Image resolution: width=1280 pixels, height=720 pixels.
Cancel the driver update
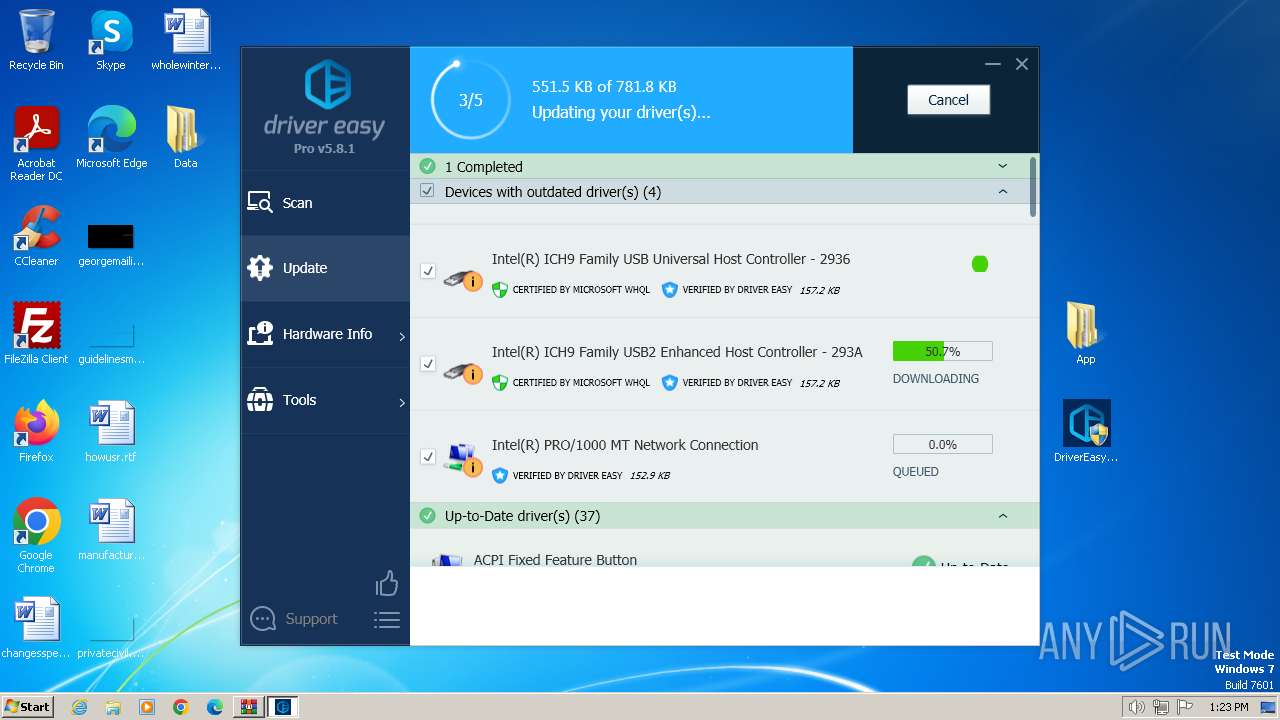948,100
